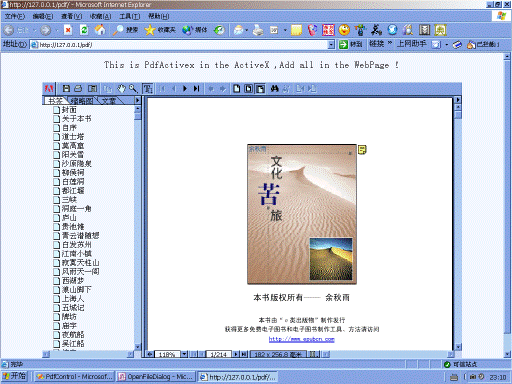Click last page button in PDF status bar
Screen dimensions: 512x384
coord(244,354)
